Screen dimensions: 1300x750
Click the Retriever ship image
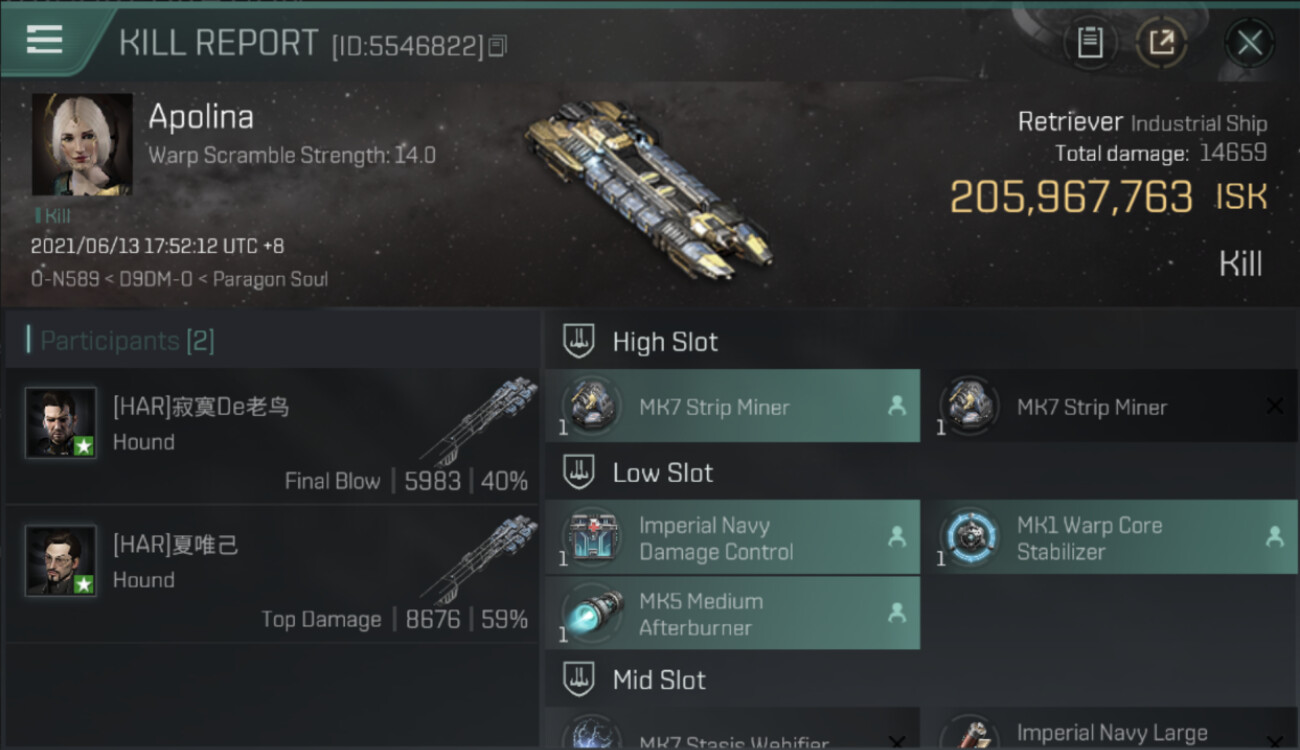click(x=648, y=189)
